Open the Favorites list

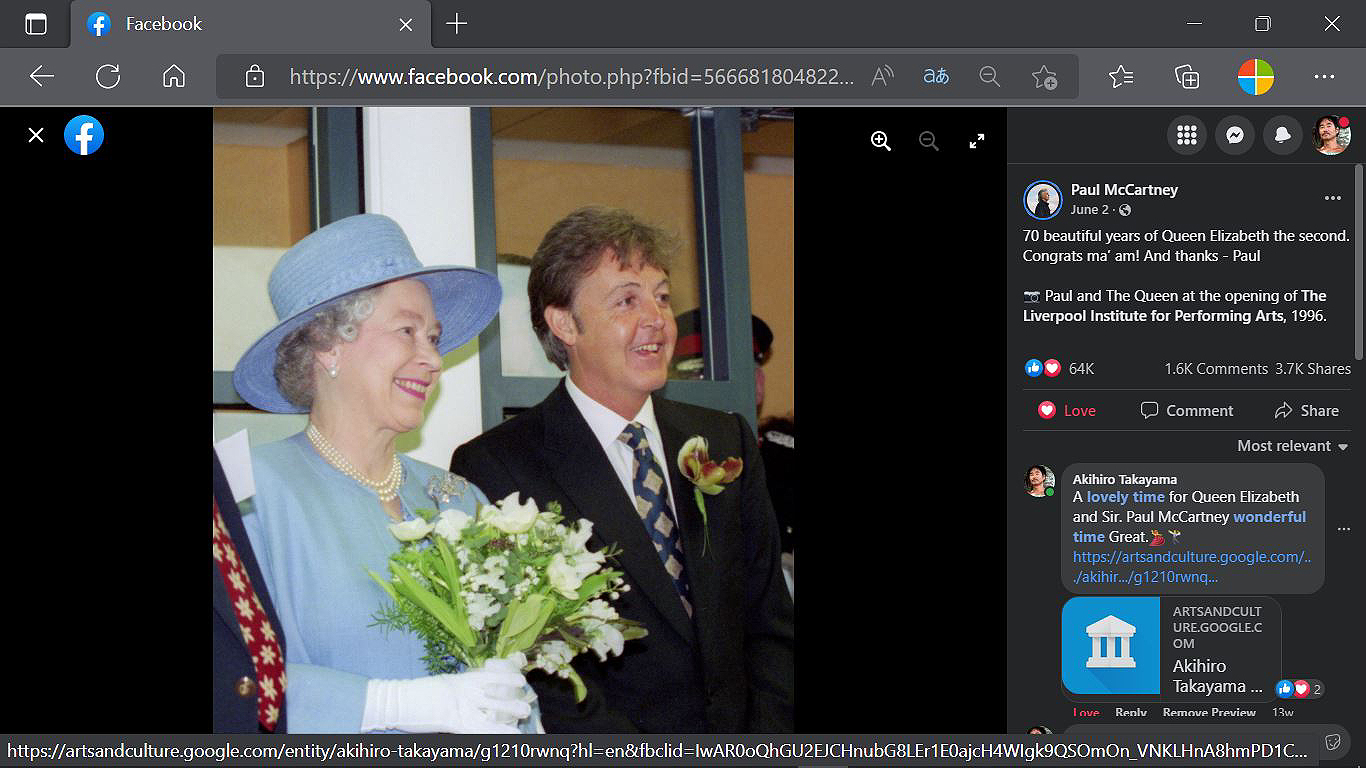click(x=1121, y=76)
